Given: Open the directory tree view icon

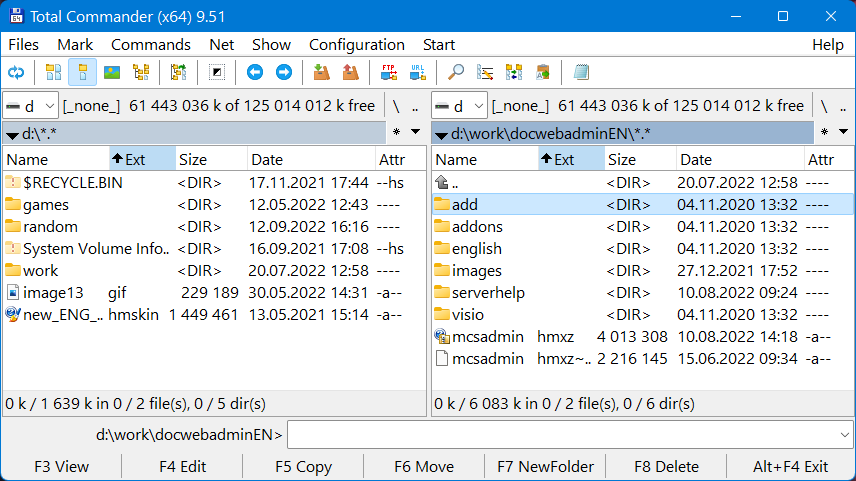Looking at the screenshot, I should 141,72.
